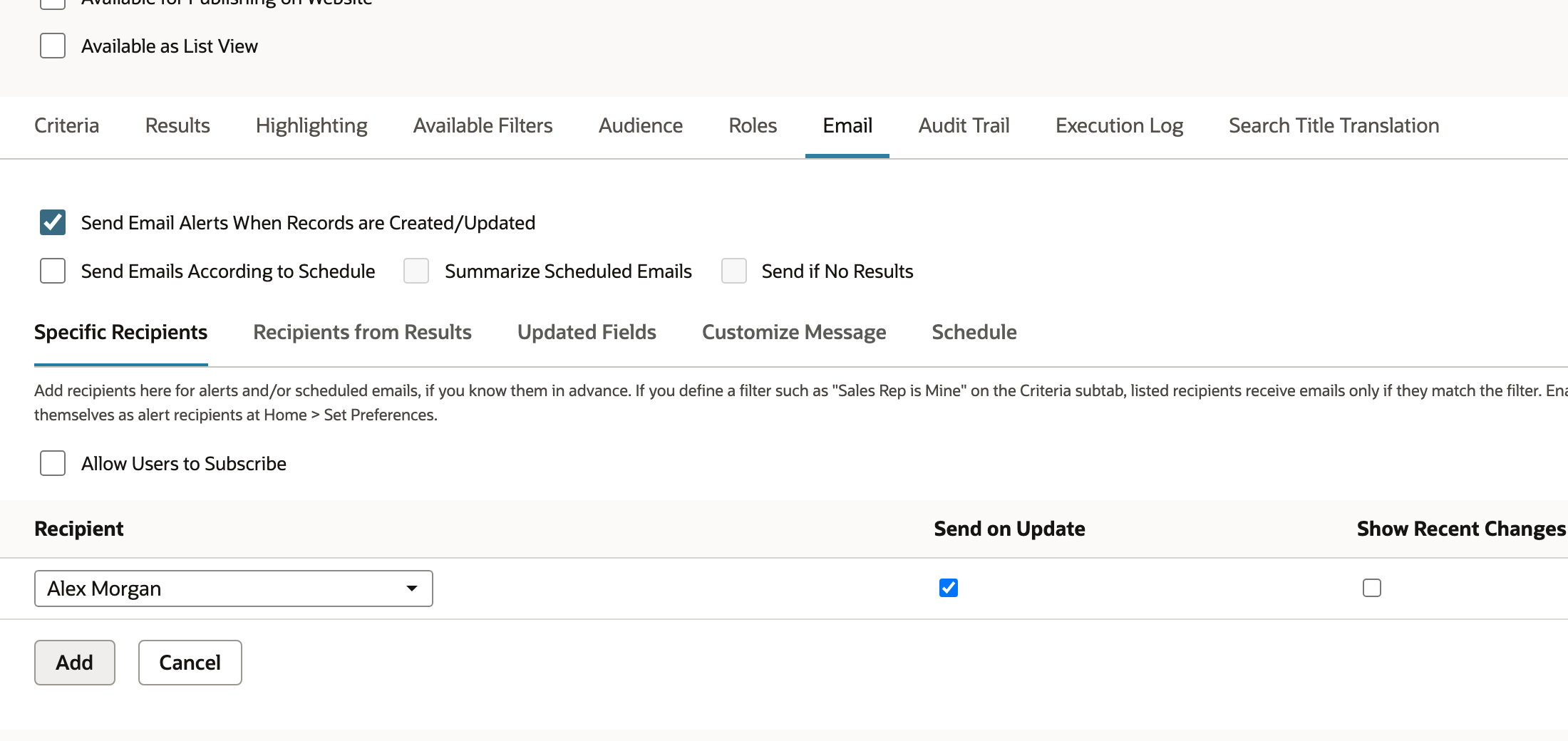Open the Execution Log tab
This screenshot has width=1568, height=741.
[1120, 125]
